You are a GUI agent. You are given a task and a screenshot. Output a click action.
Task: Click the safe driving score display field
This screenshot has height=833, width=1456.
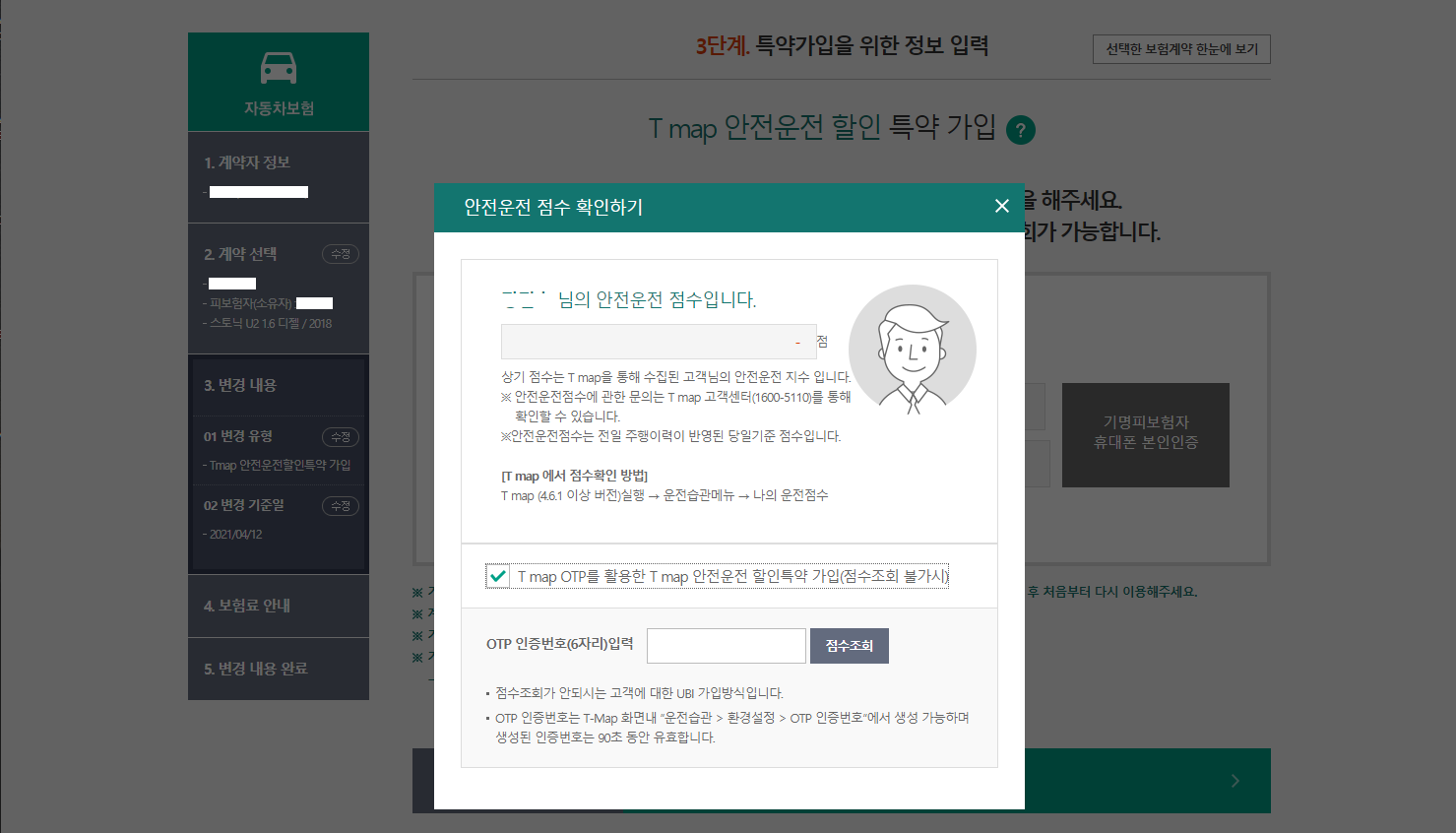[x=659, y=342]
